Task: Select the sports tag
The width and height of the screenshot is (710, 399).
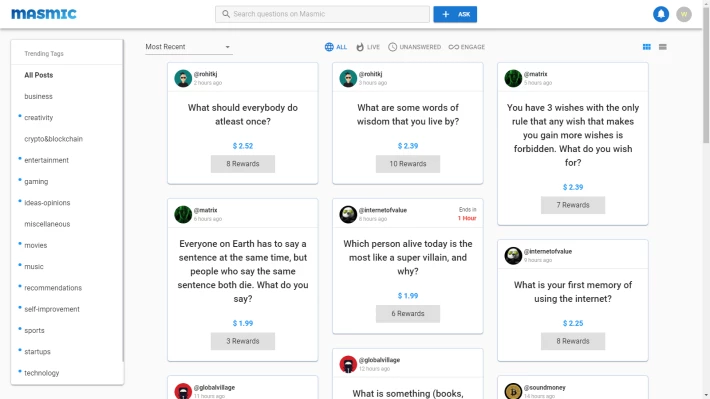Action: click(x=34, y=331)
